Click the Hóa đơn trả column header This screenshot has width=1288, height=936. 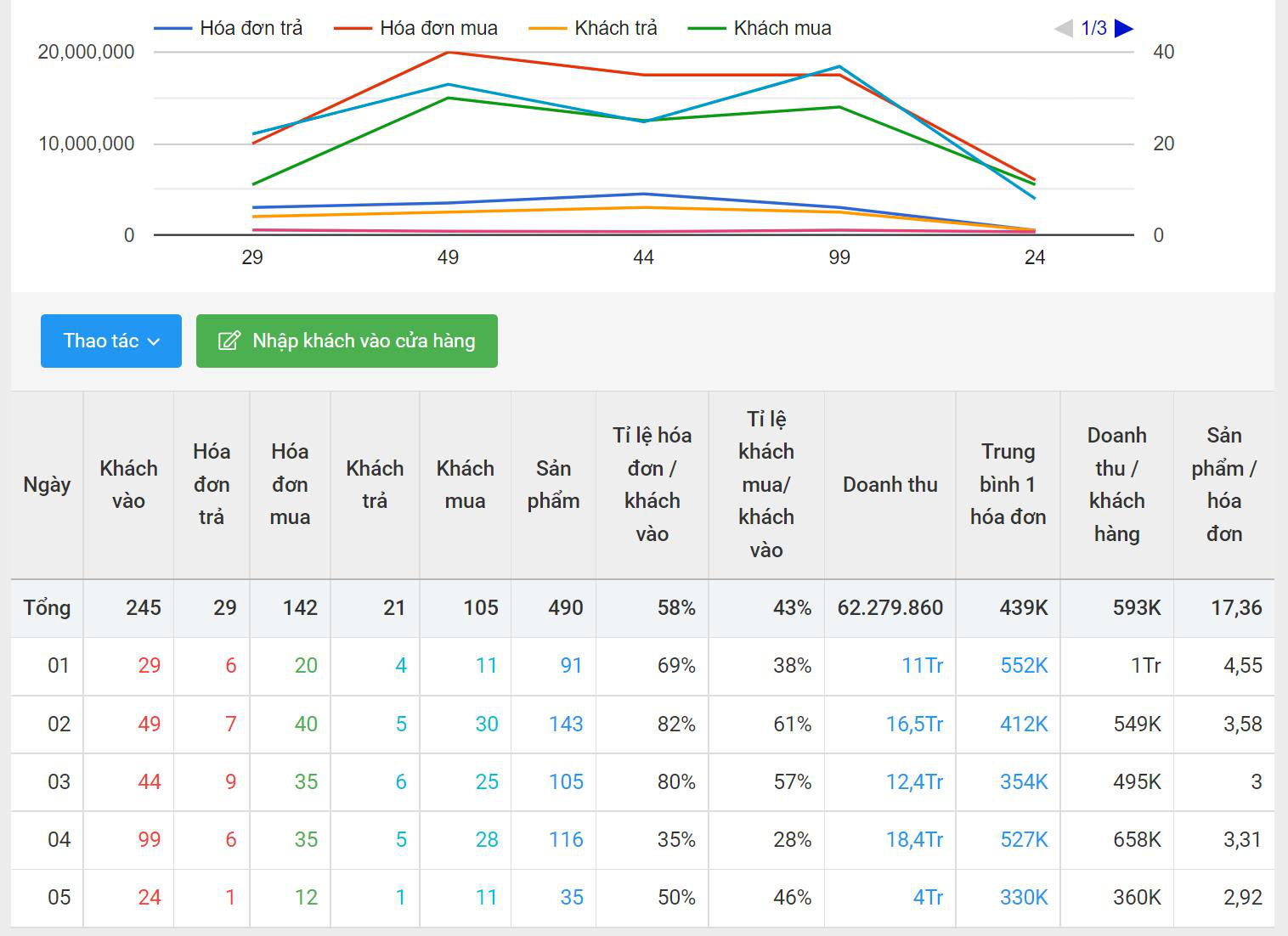tap(212, 485)
